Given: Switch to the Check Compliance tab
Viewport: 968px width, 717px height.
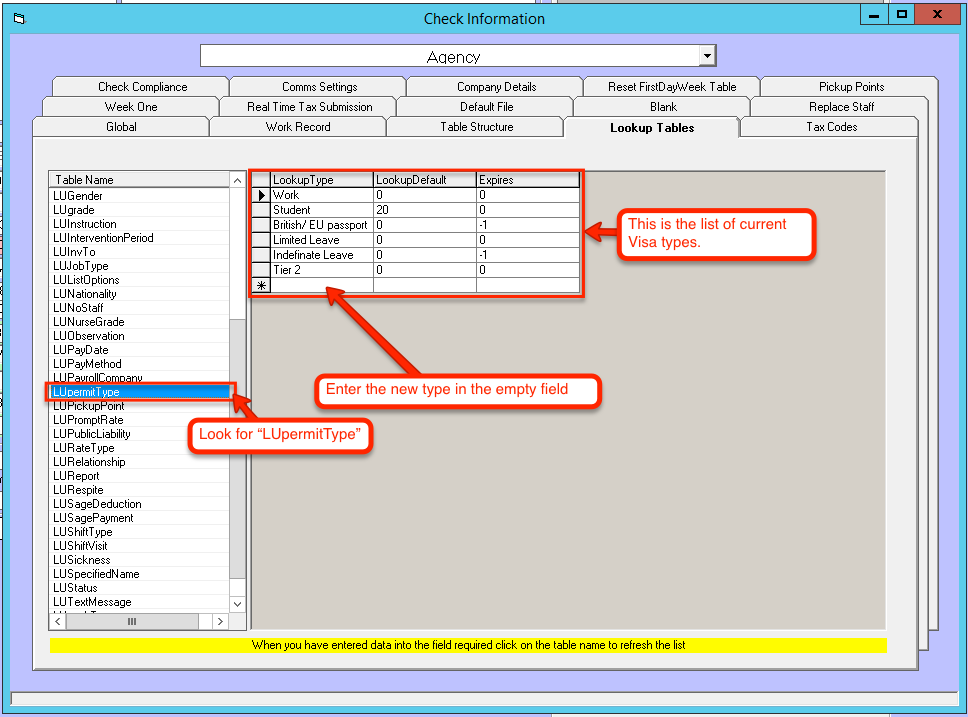Looking at the screenshot, I should (x=142, y=87).
